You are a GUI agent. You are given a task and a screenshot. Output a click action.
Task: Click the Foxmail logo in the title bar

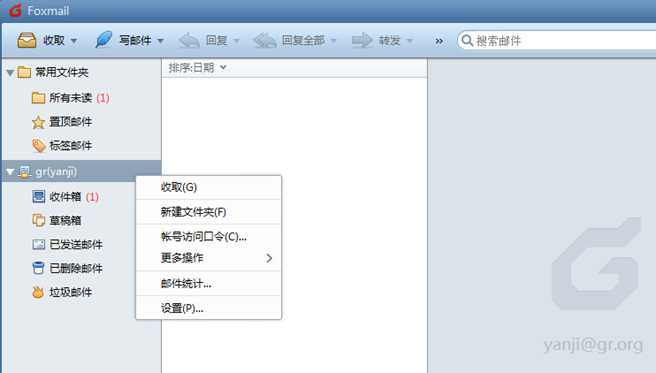click(15, 10)
